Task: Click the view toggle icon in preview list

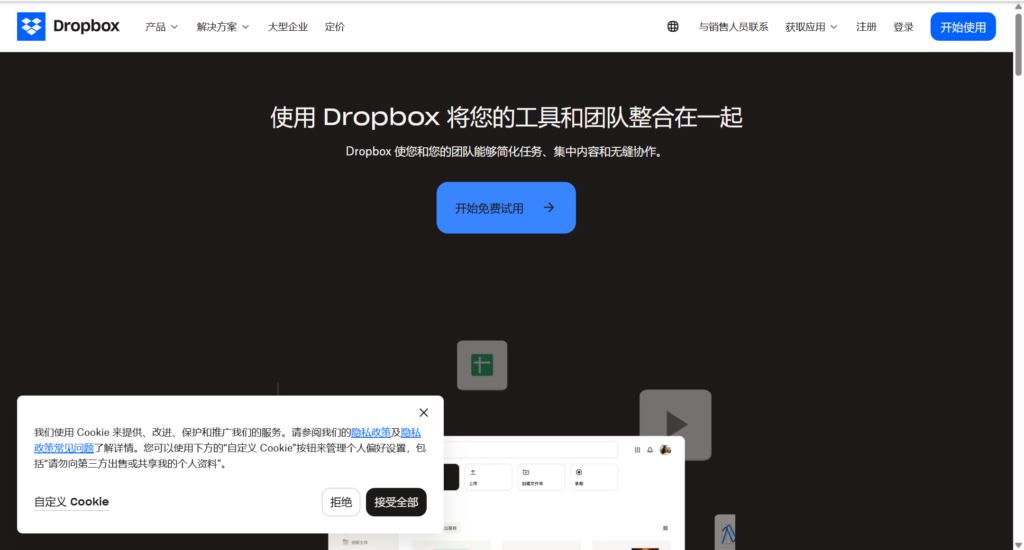Action: (665, 528)
